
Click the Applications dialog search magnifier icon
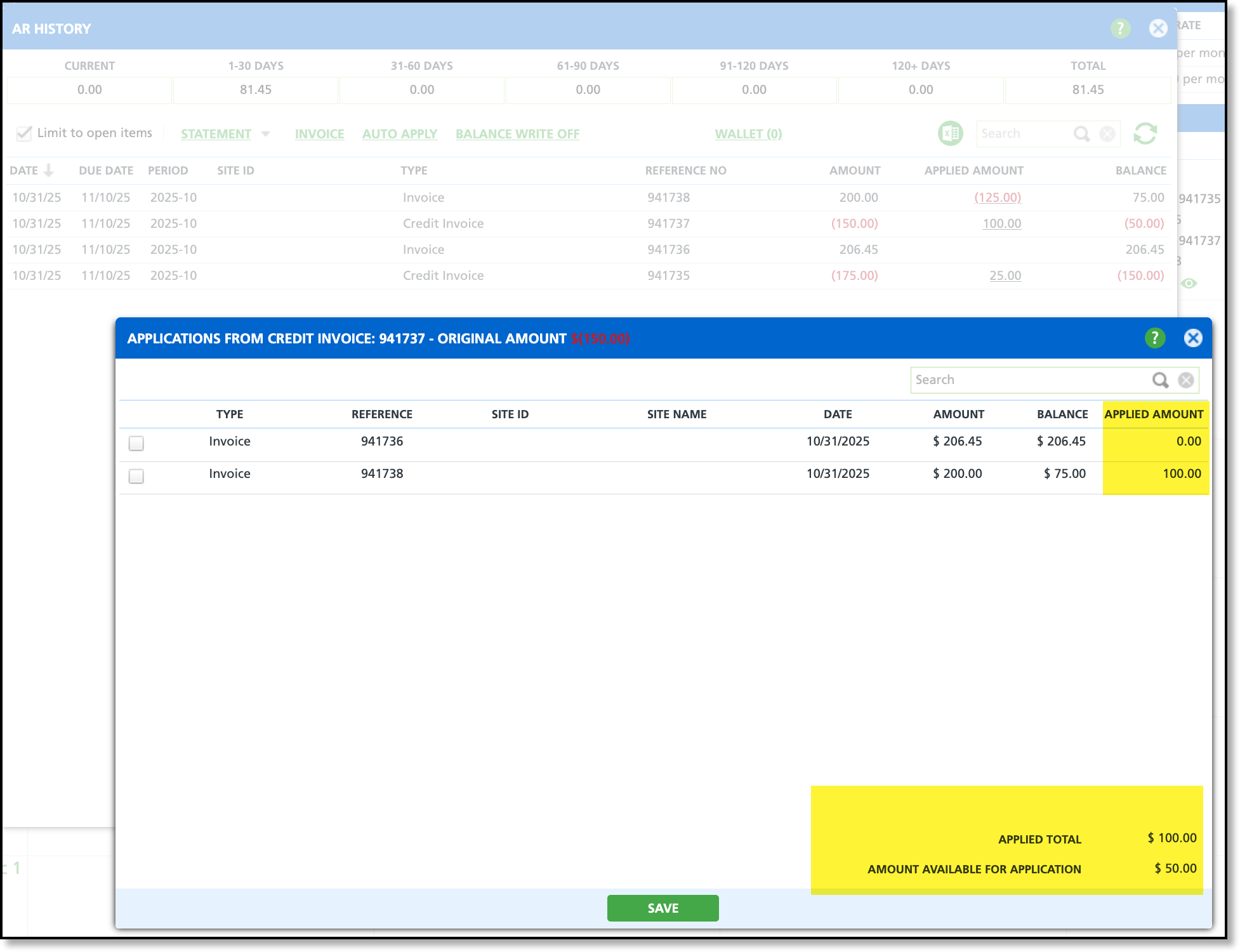1160,380
